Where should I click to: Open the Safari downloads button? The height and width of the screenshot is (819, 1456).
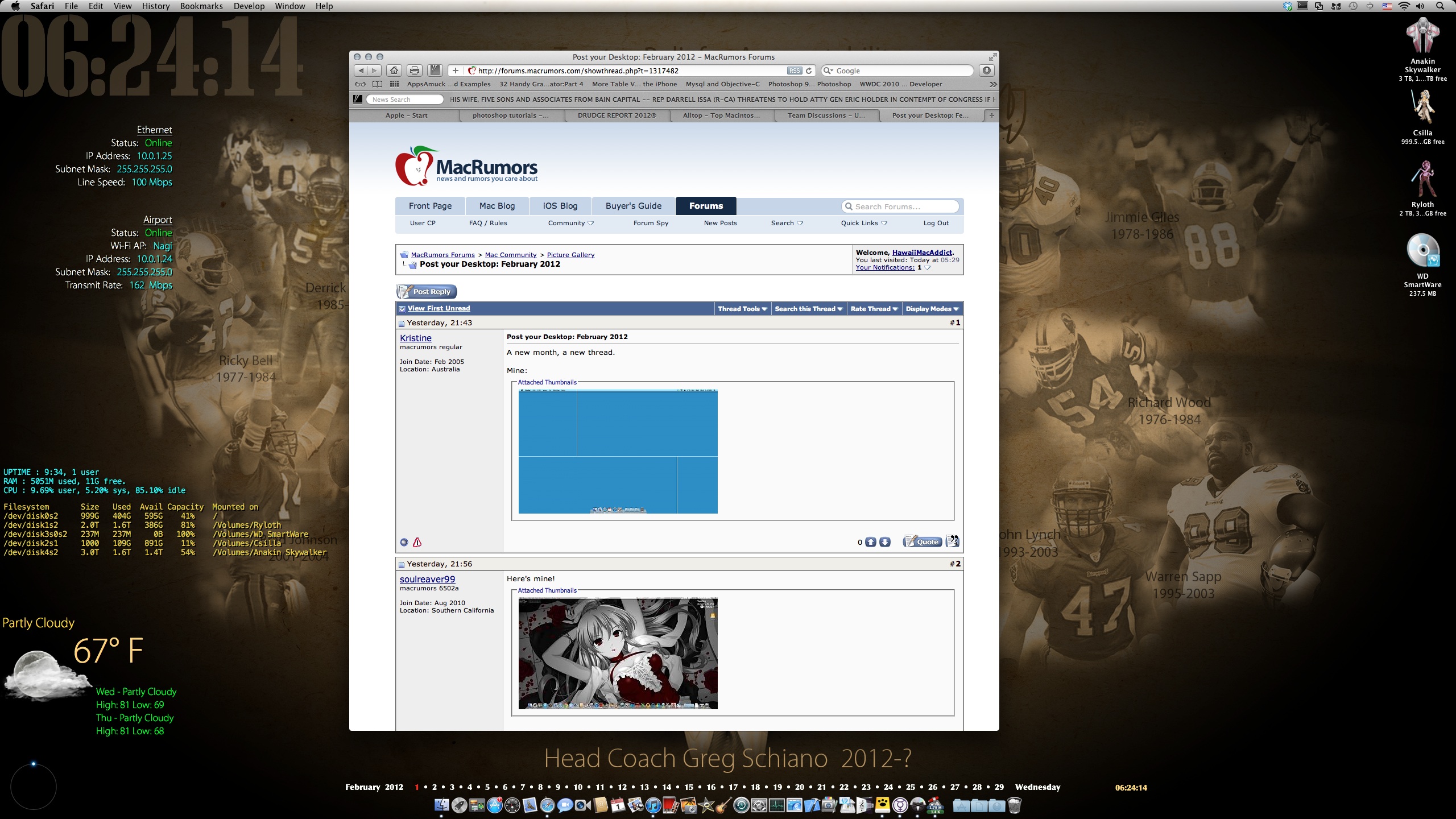987,71
